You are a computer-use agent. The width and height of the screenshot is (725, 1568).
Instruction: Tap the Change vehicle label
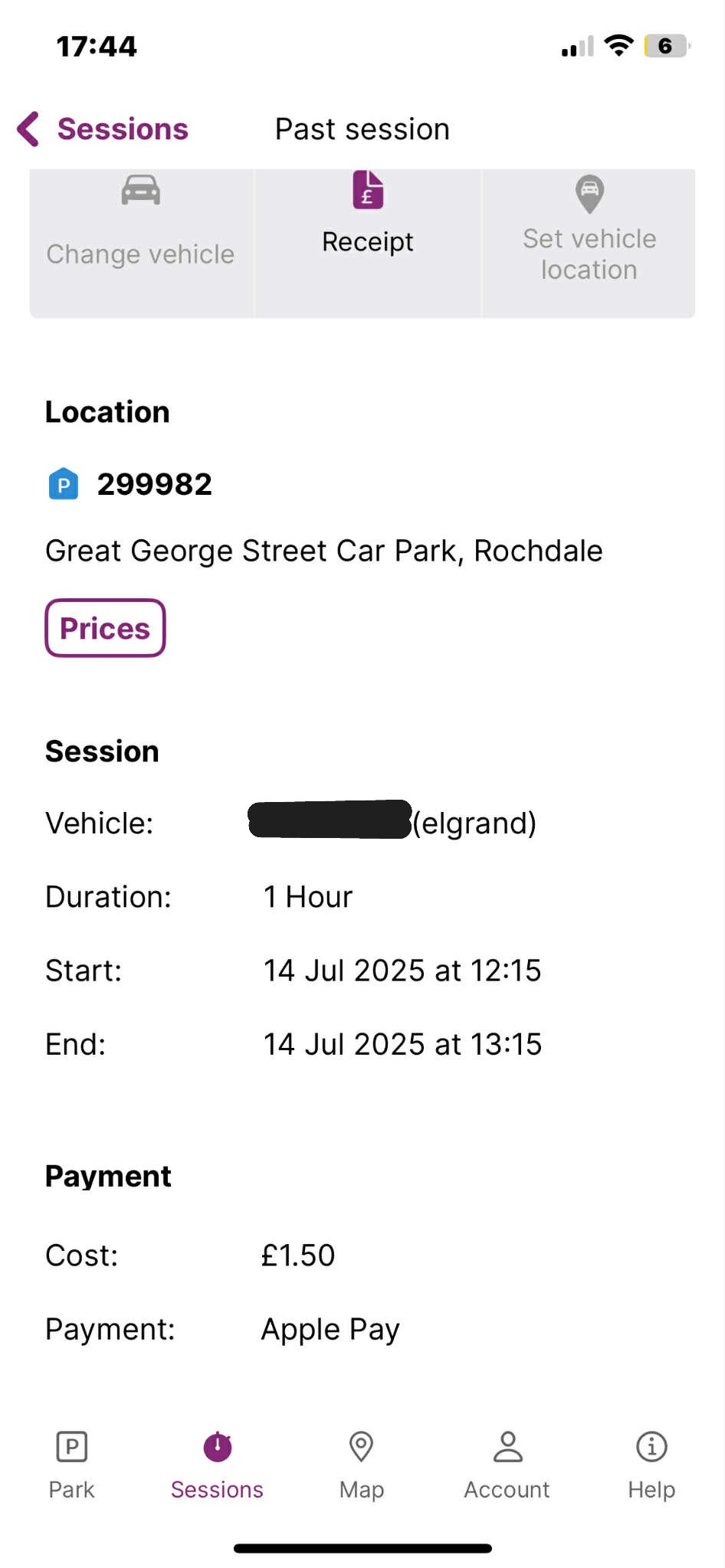[x=140, y=254]
